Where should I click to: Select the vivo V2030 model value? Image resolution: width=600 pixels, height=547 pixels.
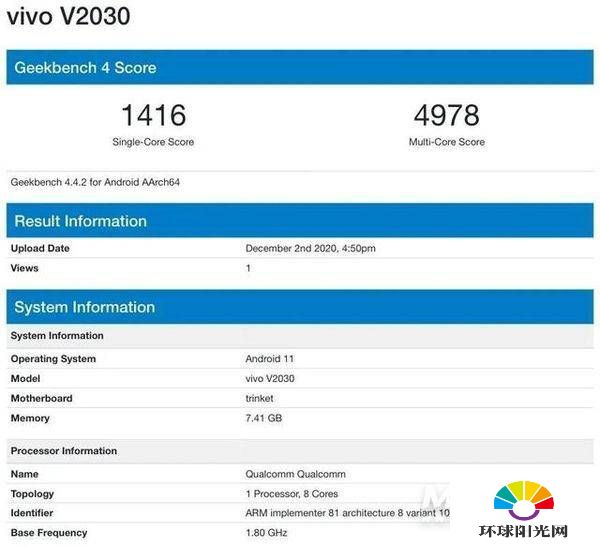(x=270, y=379)
